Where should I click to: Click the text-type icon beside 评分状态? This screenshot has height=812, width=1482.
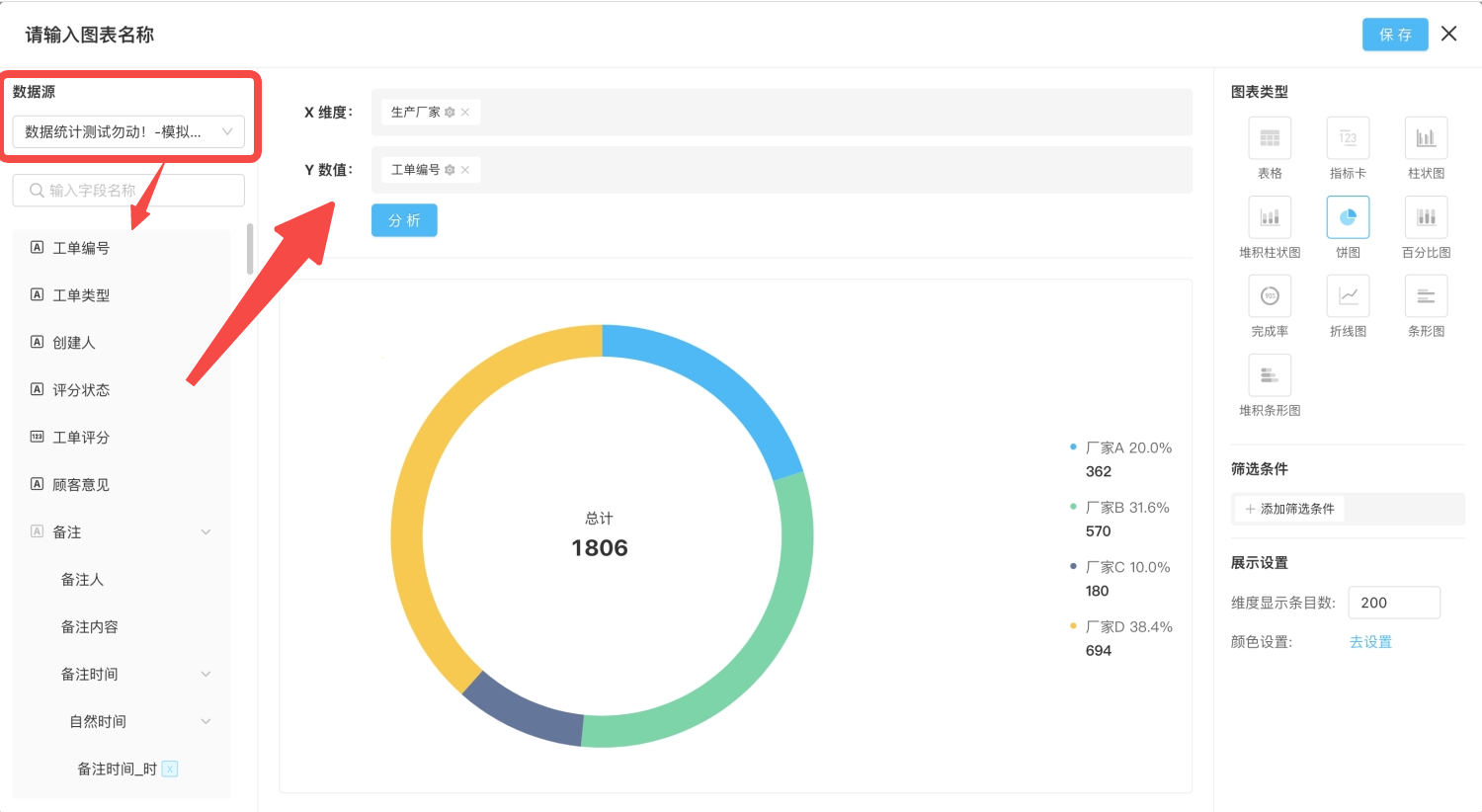pos(37,389)
